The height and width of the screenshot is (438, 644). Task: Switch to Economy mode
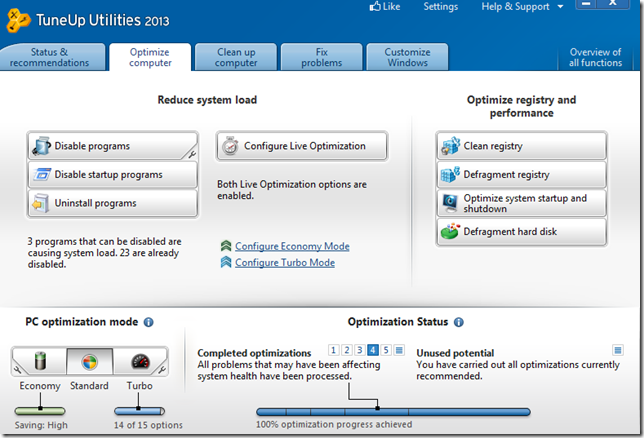click(x=40, y=361)
